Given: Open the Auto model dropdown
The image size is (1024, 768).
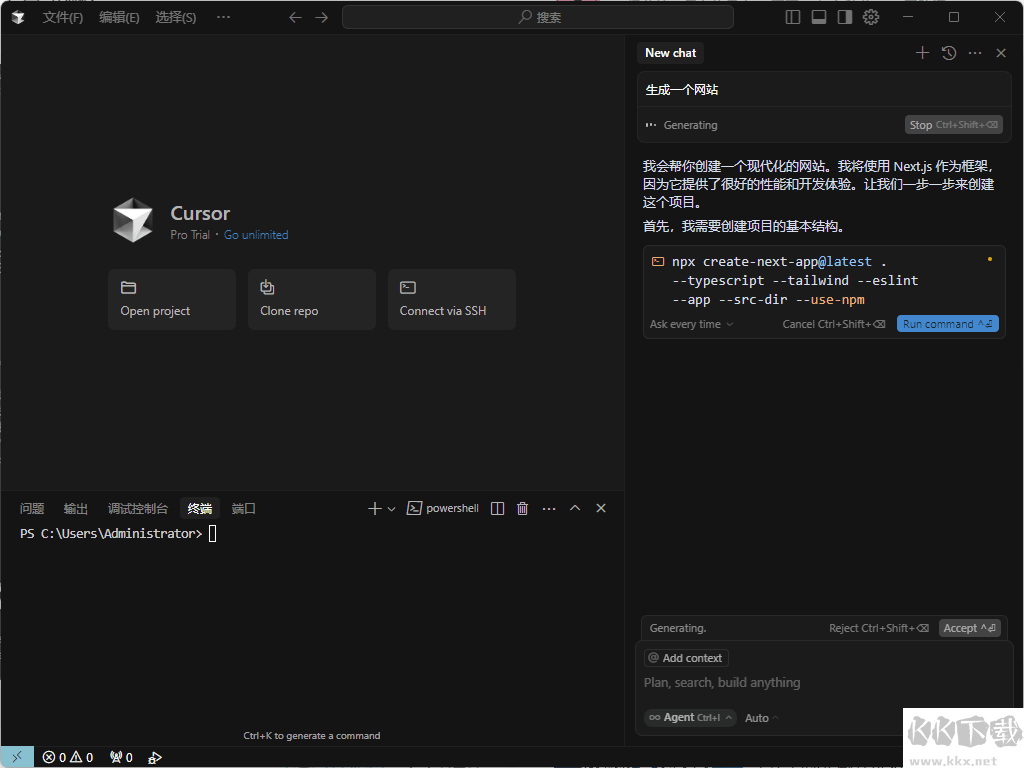Looking at the screenshot, I should 761,718.
